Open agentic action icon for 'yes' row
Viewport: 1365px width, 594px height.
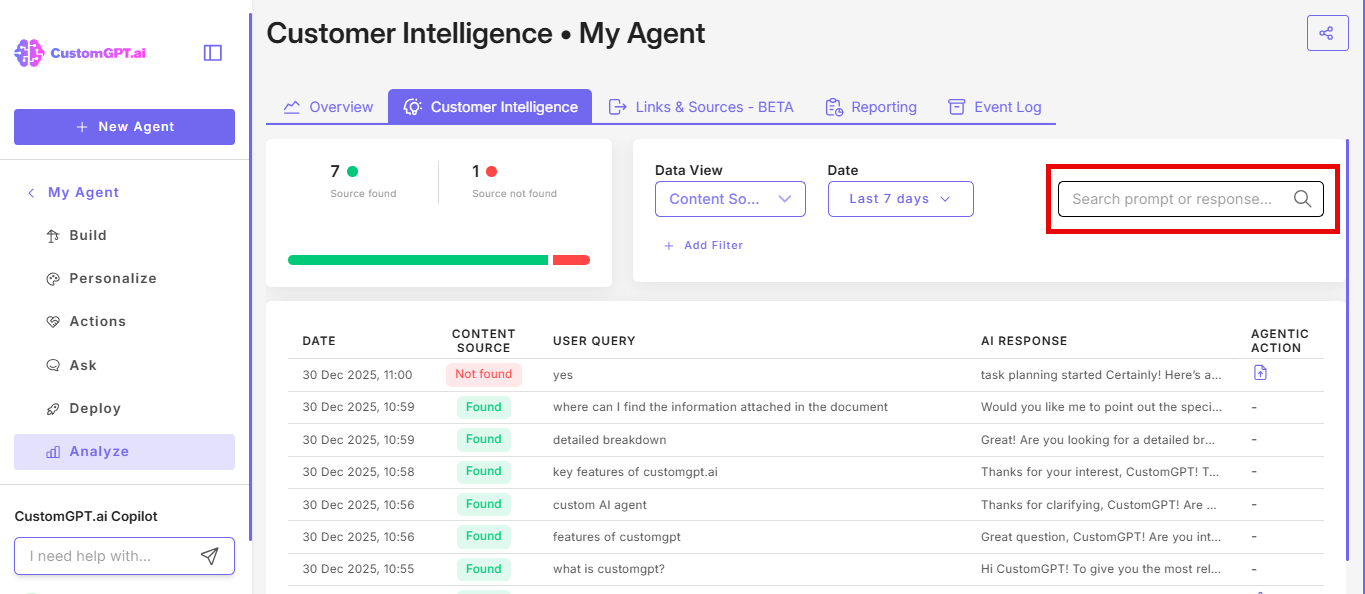click(x=1260, y=373)
